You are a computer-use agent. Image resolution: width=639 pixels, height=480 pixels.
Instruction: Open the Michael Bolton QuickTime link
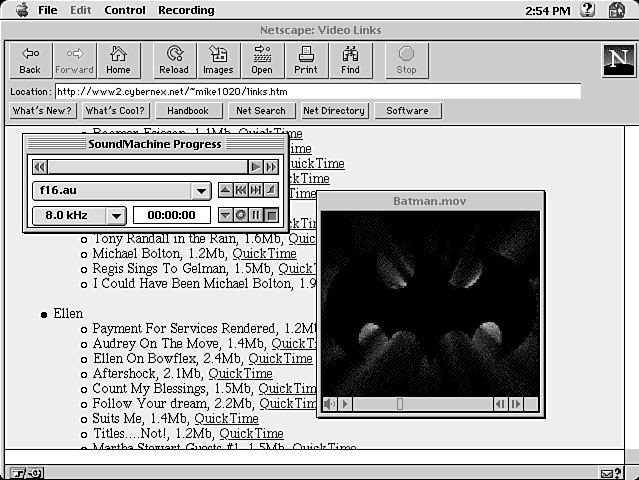tap(264, 254)
